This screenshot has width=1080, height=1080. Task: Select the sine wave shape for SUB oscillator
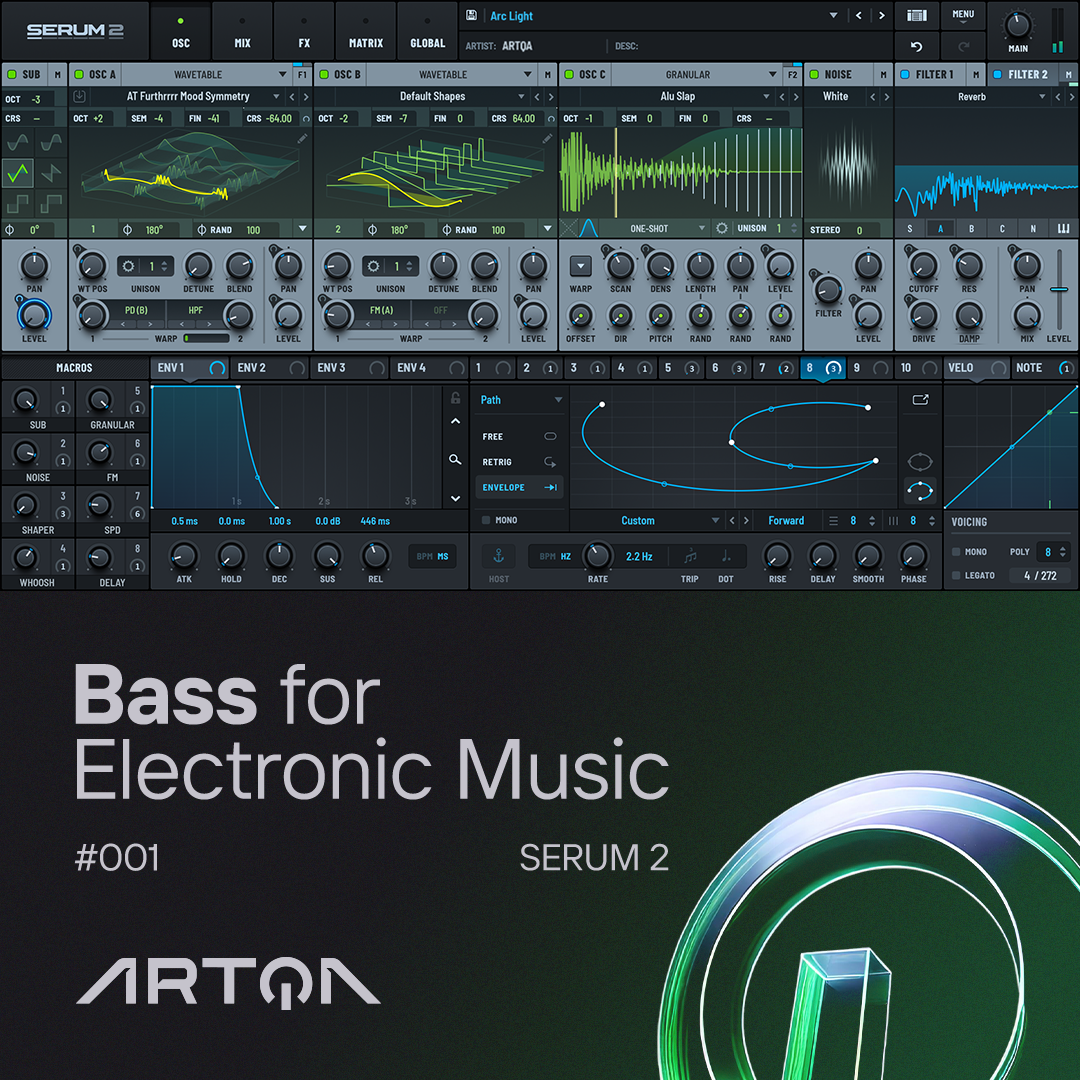pyautogui.click(x=18, y=143)
